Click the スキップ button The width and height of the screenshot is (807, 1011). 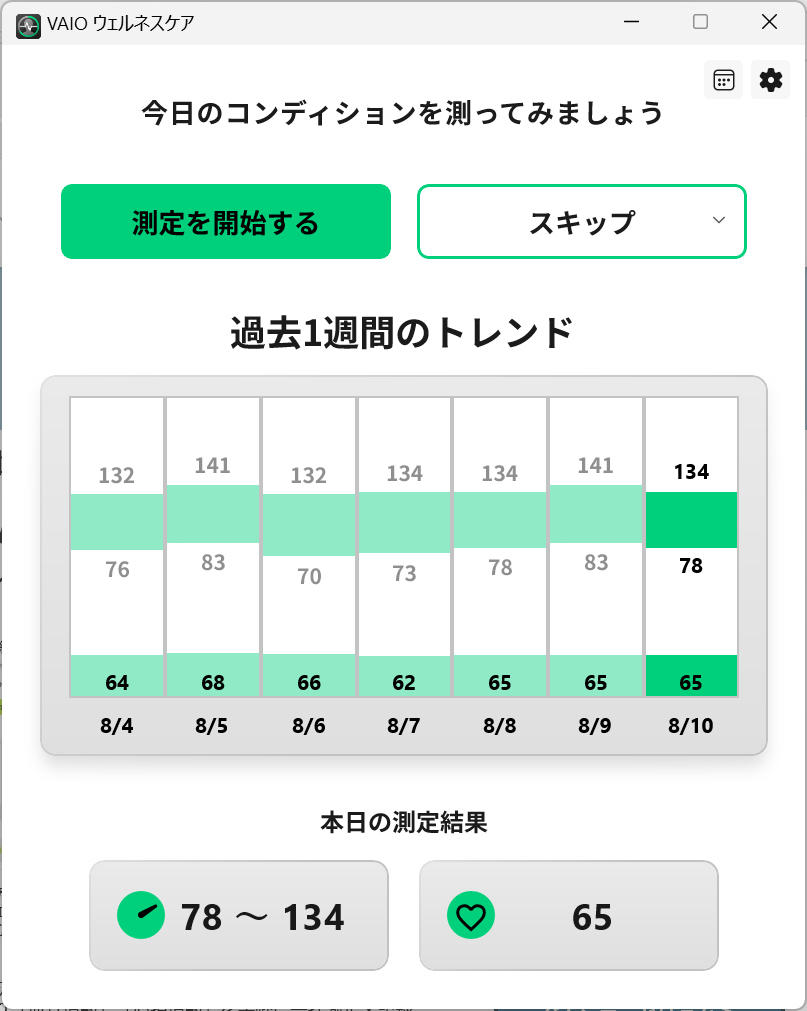click(x=582, y=222)
